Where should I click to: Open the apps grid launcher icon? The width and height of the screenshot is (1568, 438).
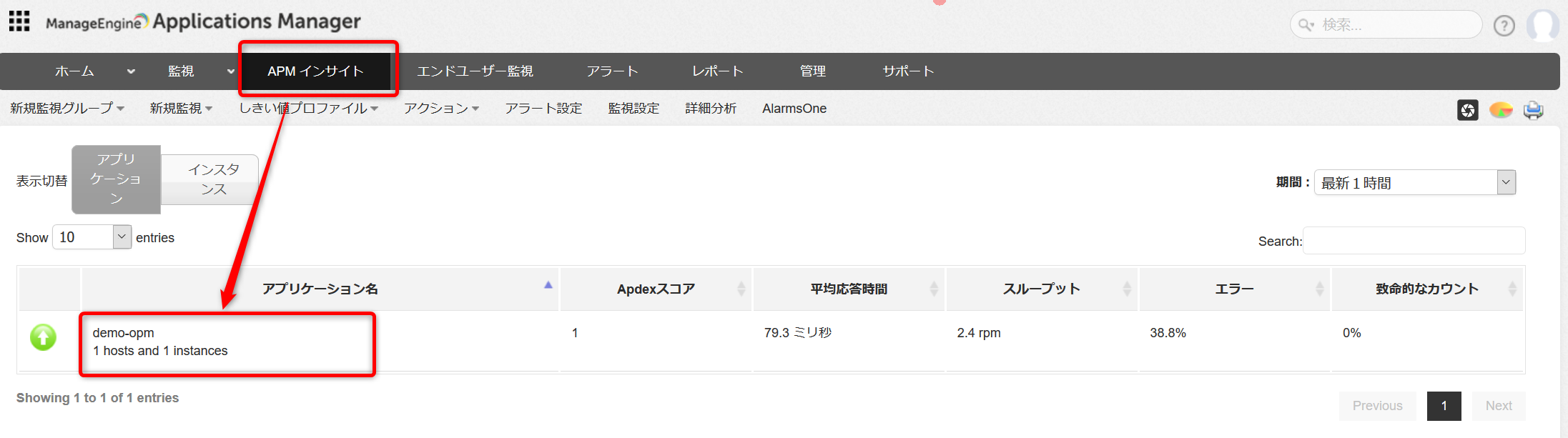[x=19, y=21]
